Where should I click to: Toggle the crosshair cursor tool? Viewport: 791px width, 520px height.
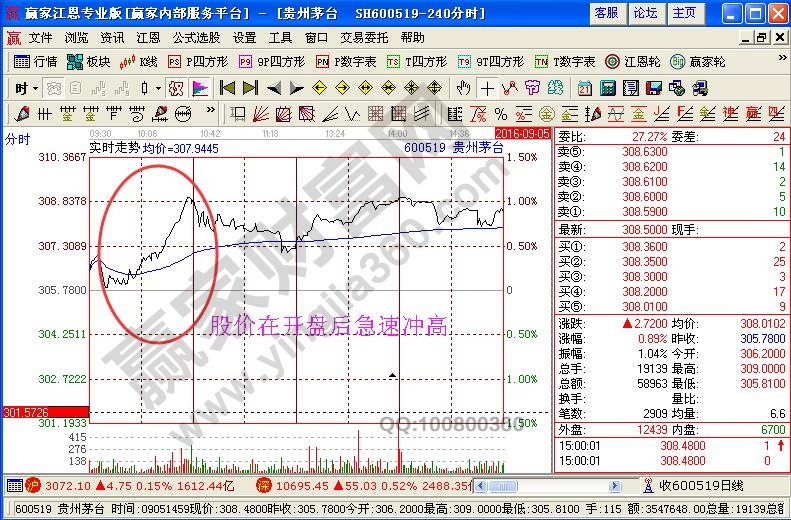point(487,88)
